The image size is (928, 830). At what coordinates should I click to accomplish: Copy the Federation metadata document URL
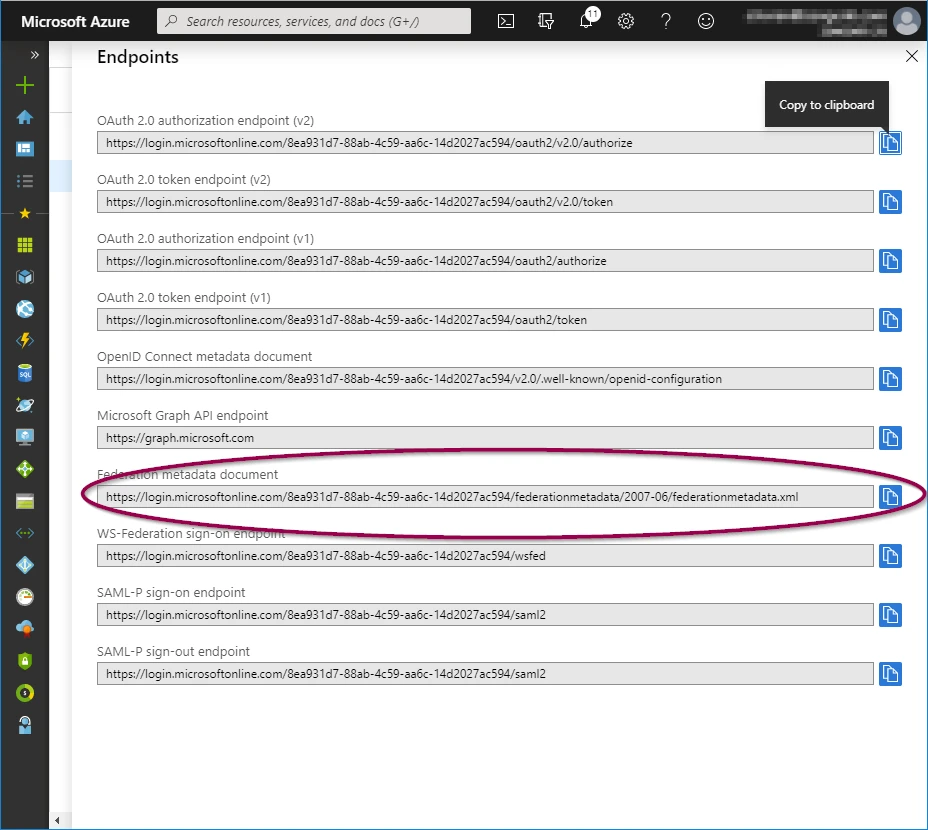[x=890, y=497]
